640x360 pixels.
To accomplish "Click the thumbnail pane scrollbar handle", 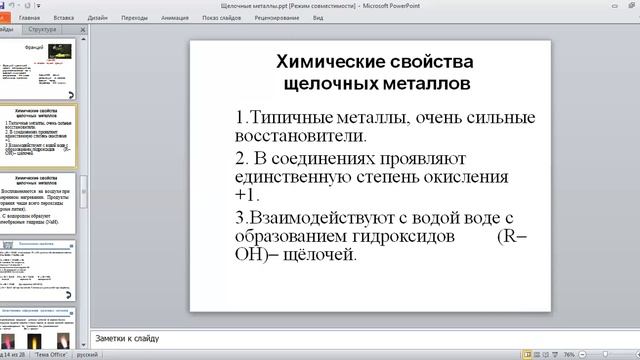I will click(84, 191).
